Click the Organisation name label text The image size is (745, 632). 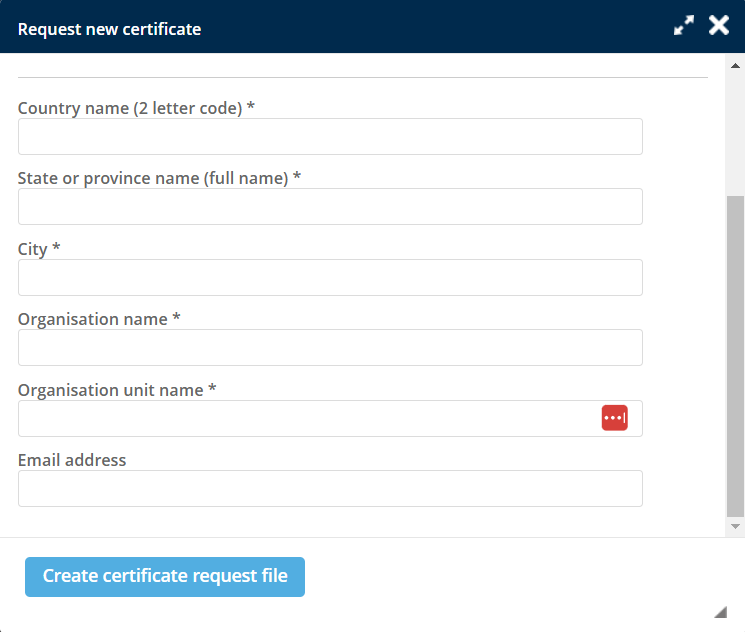pyautogui.click(x=99, y=319)
